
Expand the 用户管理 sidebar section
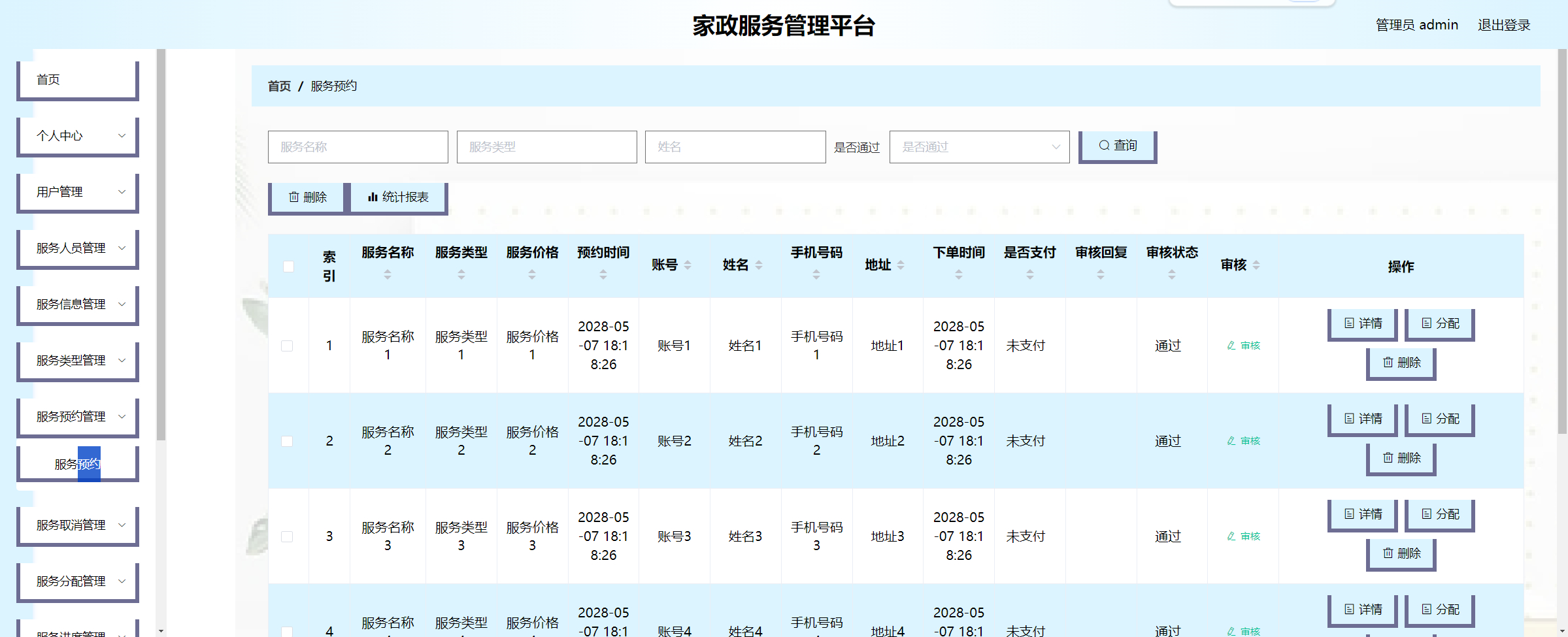(x=77, y=191)
